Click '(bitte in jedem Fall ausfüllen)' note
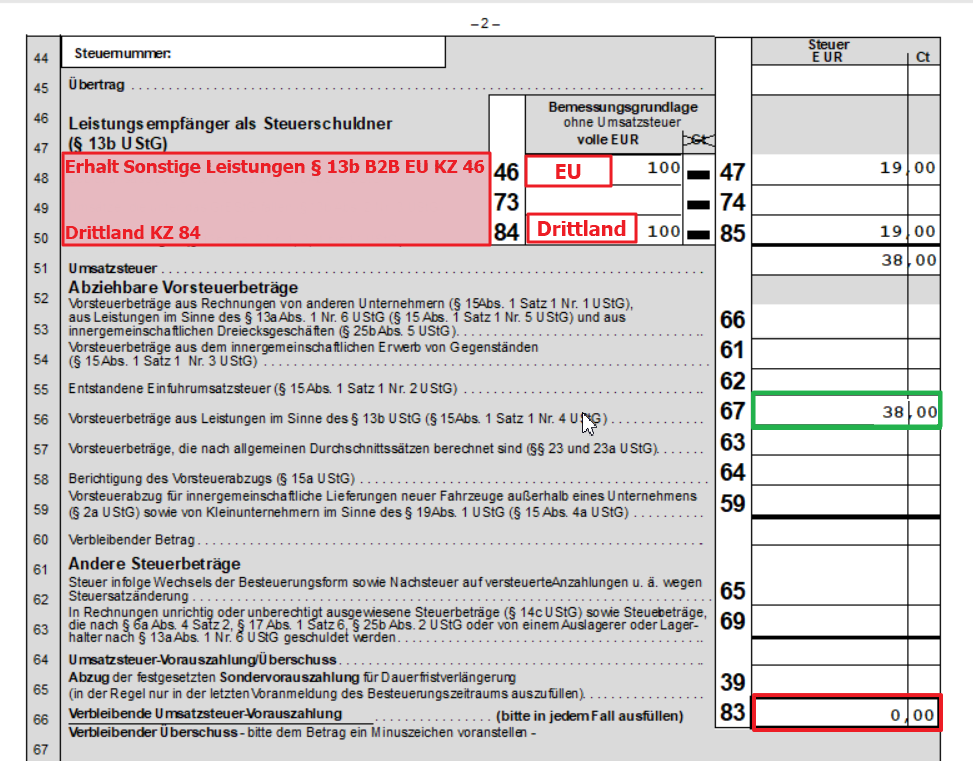 (x=590, y=716)
